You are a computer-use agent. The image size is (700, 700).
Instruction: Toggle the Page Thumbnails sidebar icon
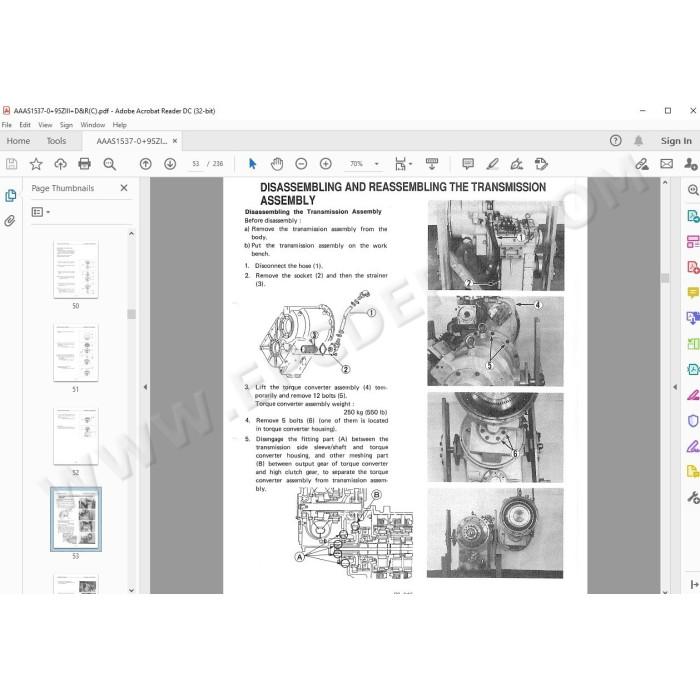coord(10,196)
